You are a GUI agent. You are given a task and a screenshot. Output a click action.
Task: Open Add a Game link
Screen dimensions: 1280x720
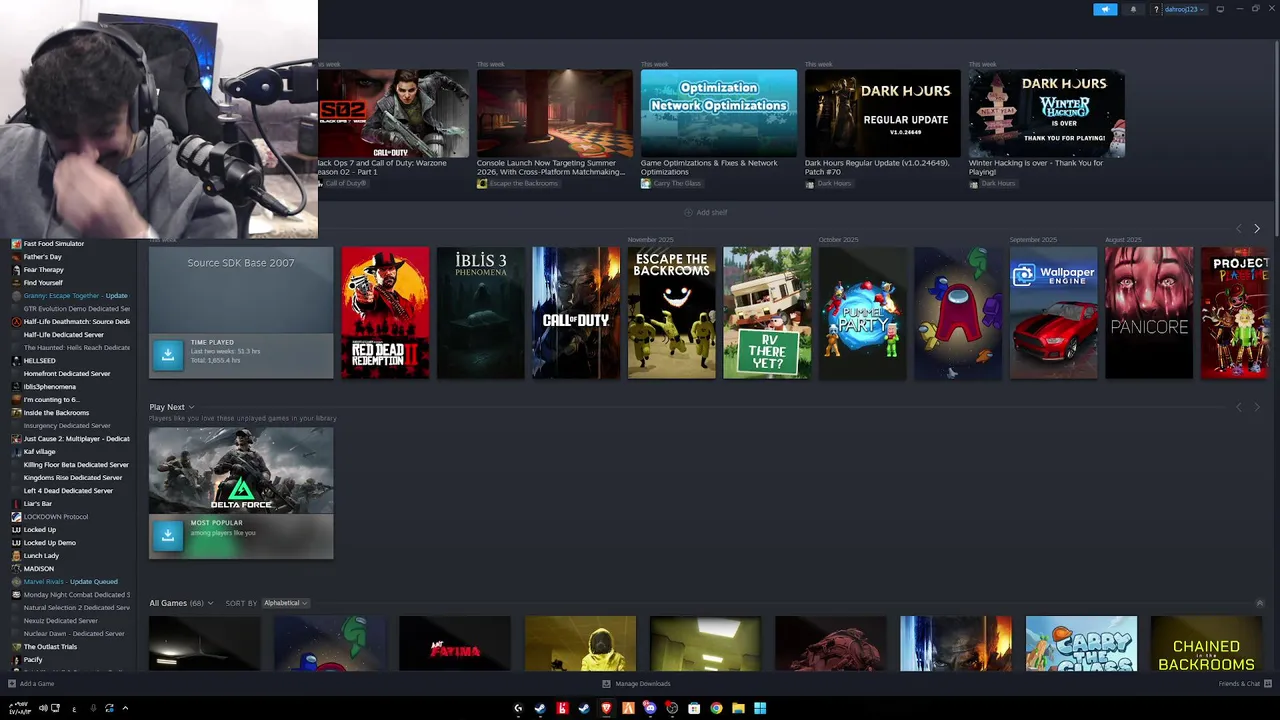[x=37, y=684]
